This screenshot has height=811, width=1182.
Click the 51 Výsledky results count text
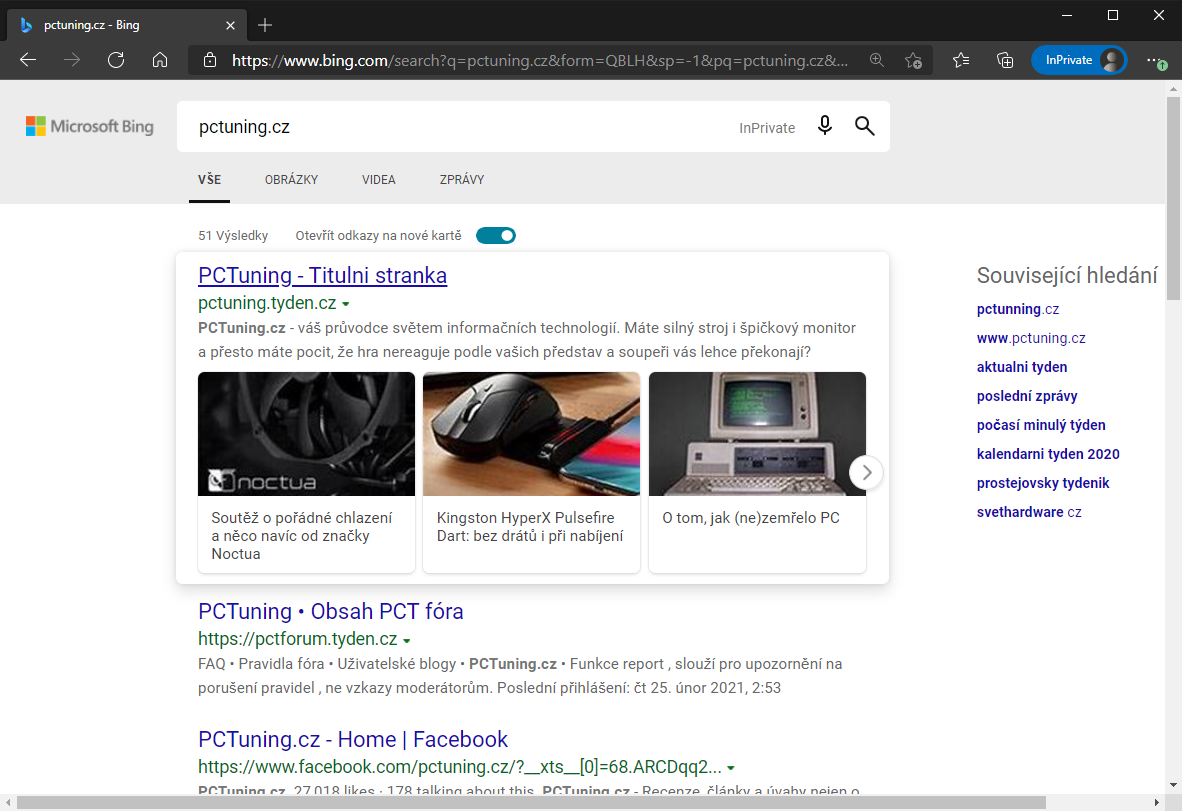coord(233,236)
